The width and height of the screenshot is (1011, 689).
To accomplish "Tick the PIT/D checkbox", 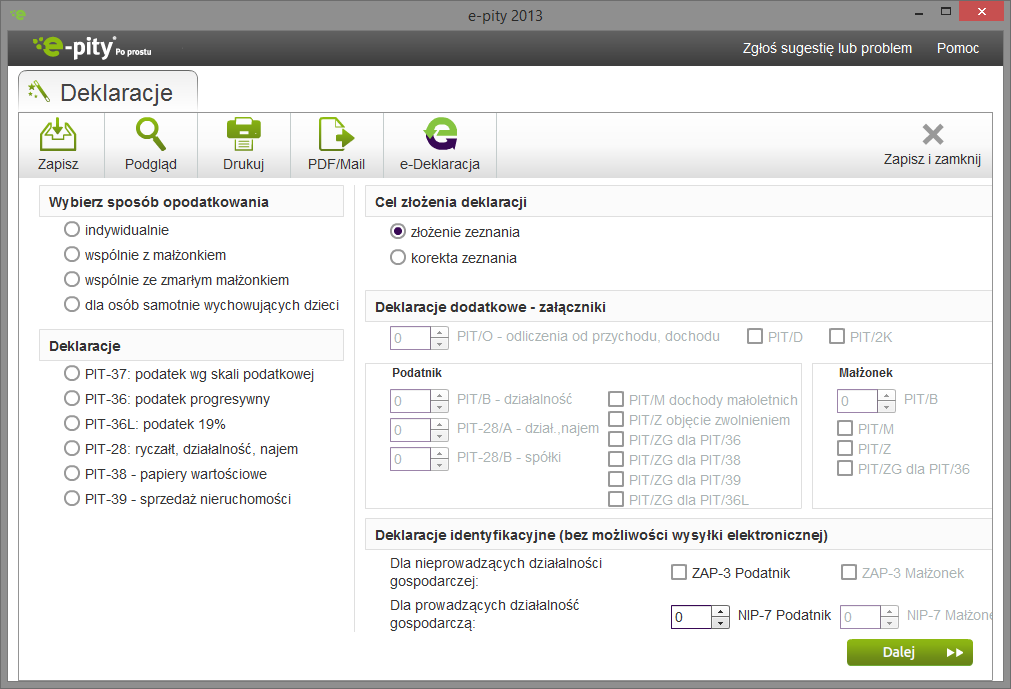I will (x=754, y=336).
